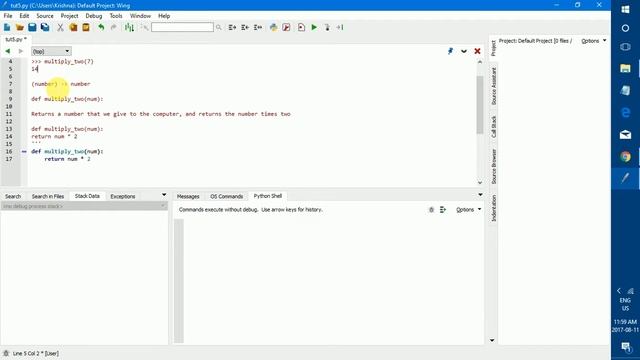Viewport: 640px width, 360px height.
Task: Open File Explorer from the taskbar
Action: [x=625, y=68]
